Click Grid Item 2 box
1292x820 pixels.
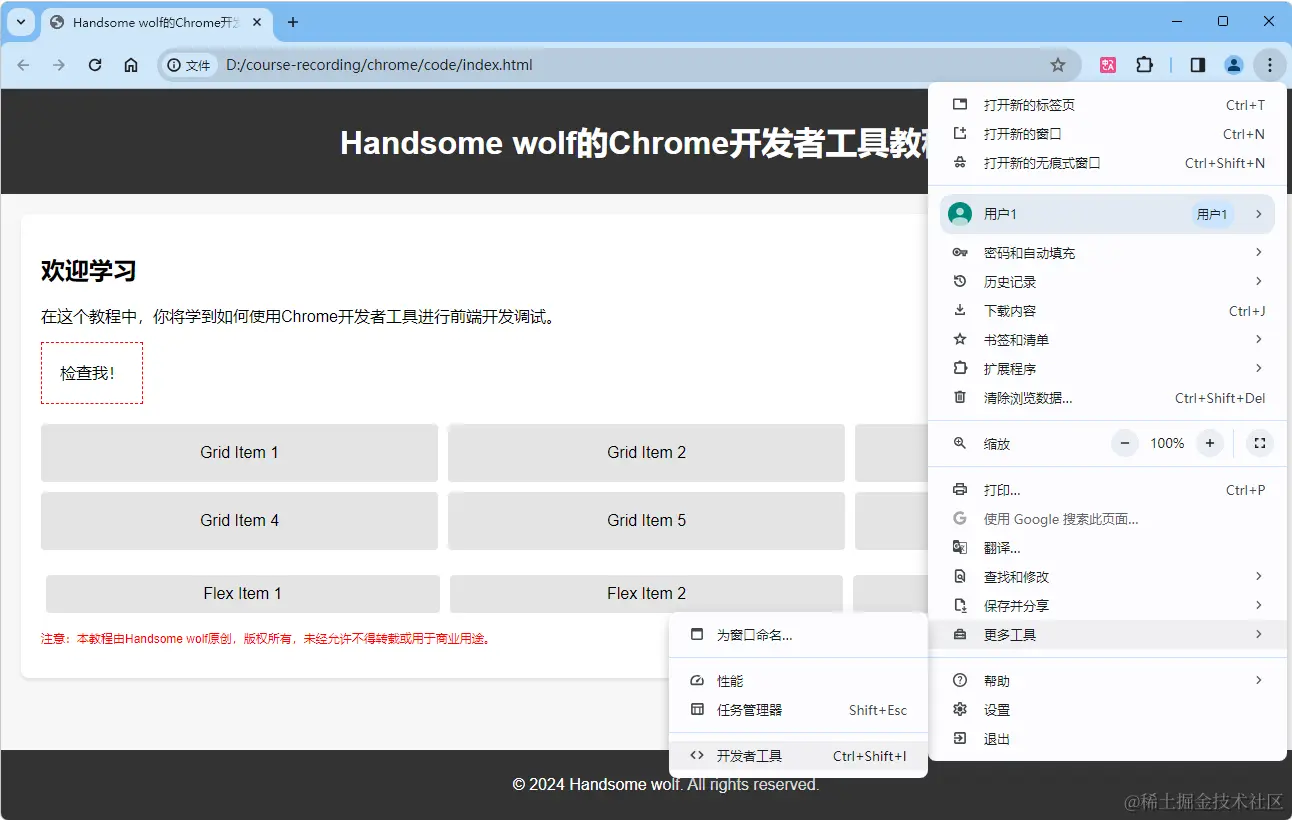(646, 453)
